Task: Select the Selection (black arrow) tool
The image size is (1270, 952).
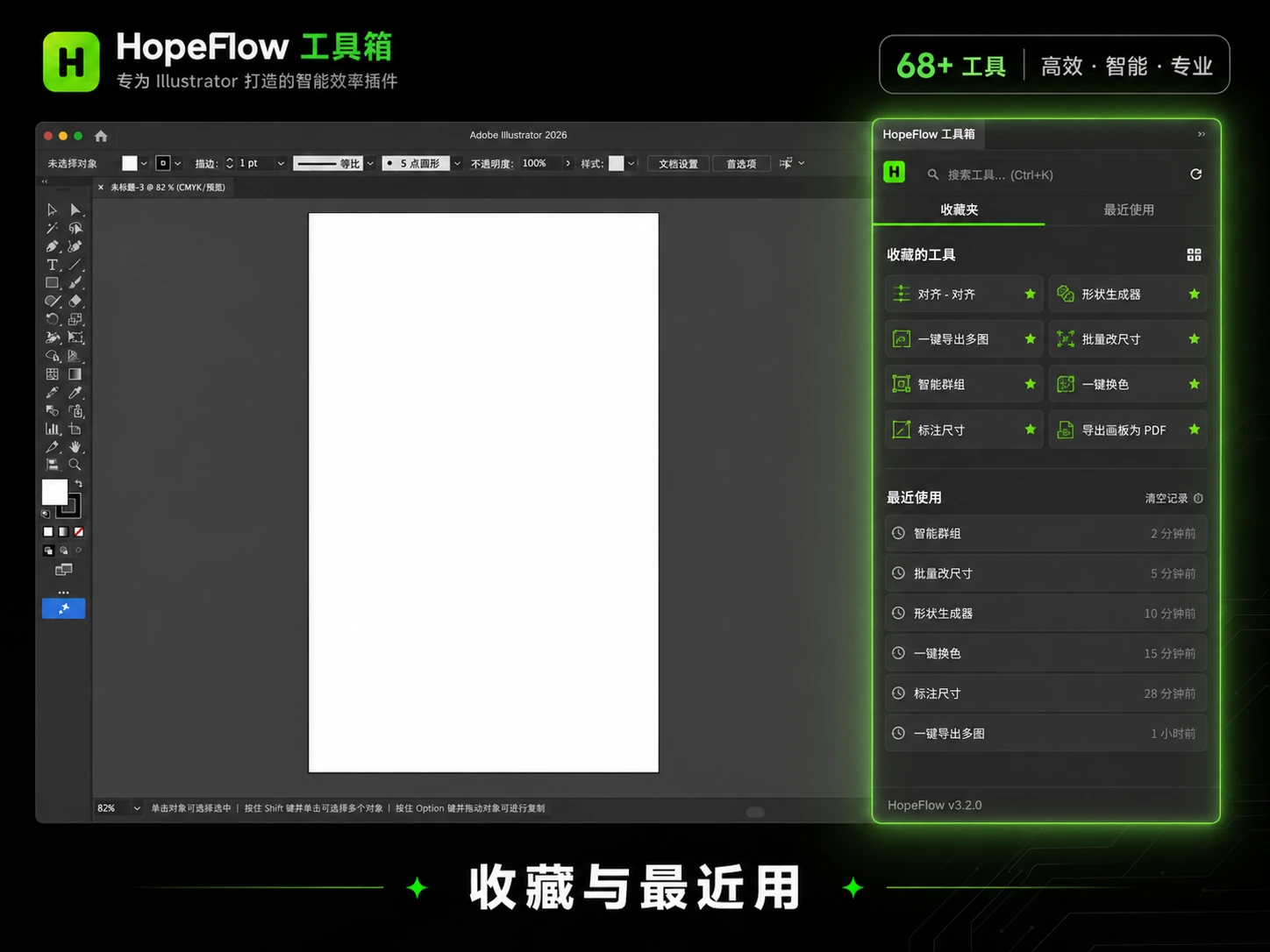Action: (x=52, y=210)
